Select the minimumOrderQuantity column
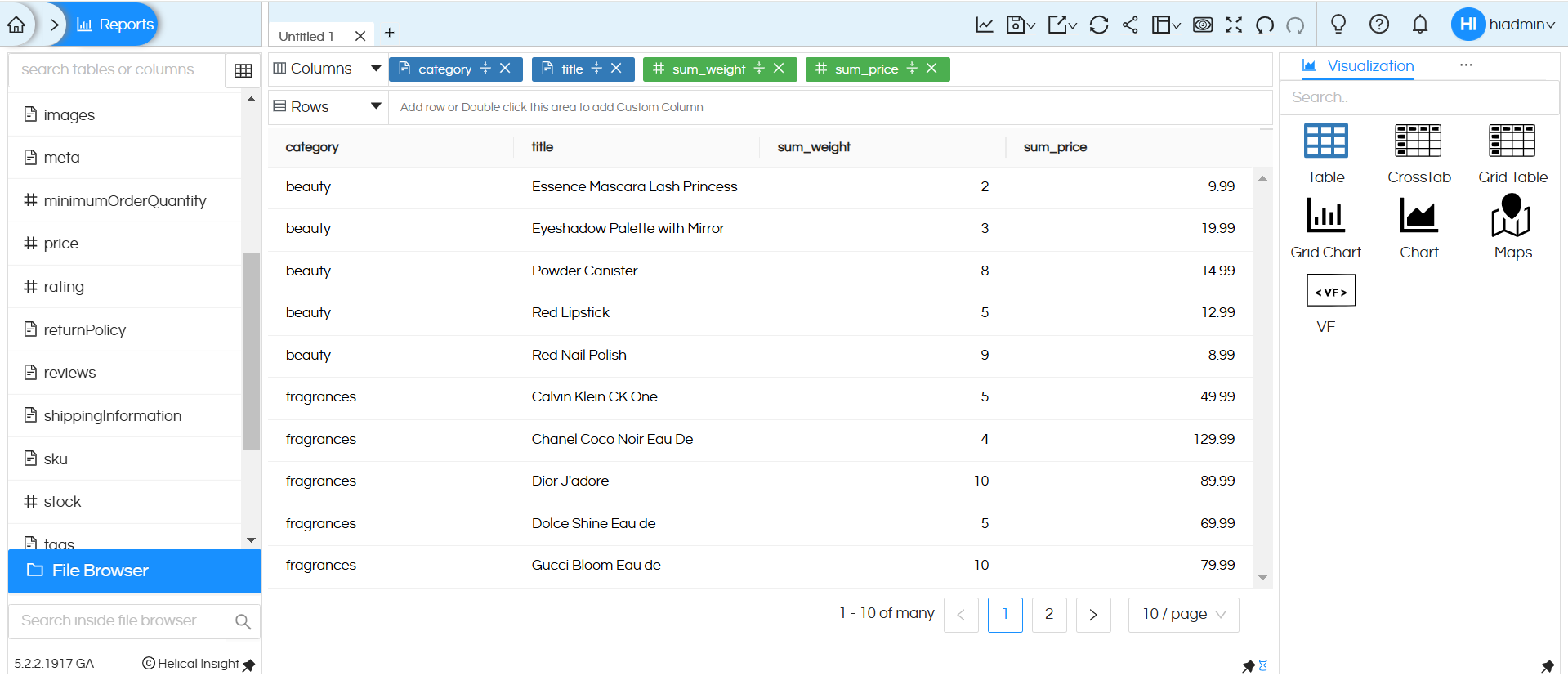This screenshot has width=1568, height=676. coord(125,200)
